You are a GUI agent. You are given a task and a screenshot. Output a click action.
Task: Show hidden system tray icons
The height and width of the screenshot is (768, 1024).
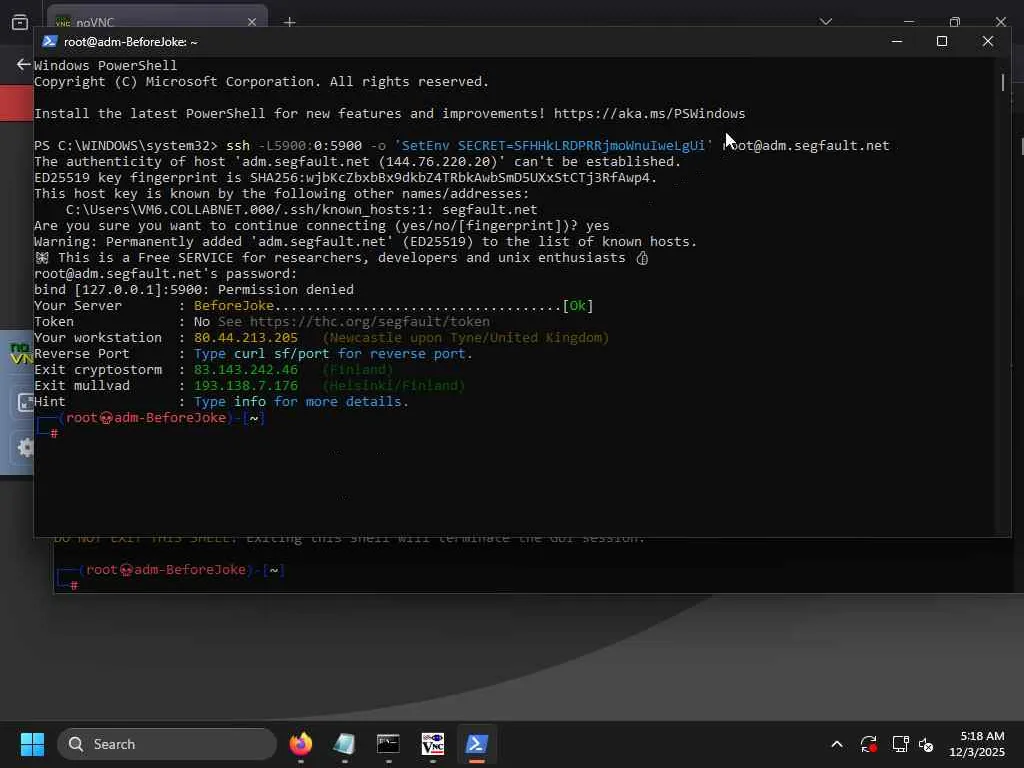(x=837, y=744)
